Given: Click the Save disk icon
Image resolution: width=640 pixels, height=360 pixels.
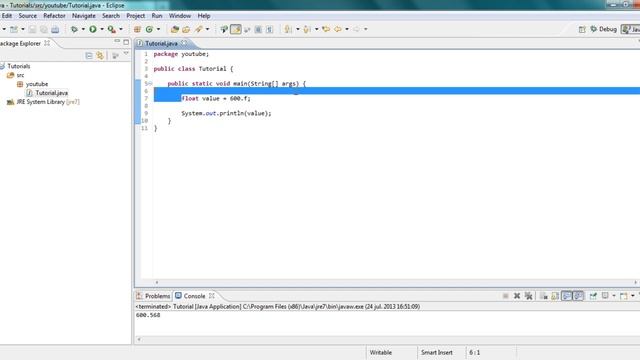Looking at the screenshot, I should pyautogui.click(x=32, y=29).
